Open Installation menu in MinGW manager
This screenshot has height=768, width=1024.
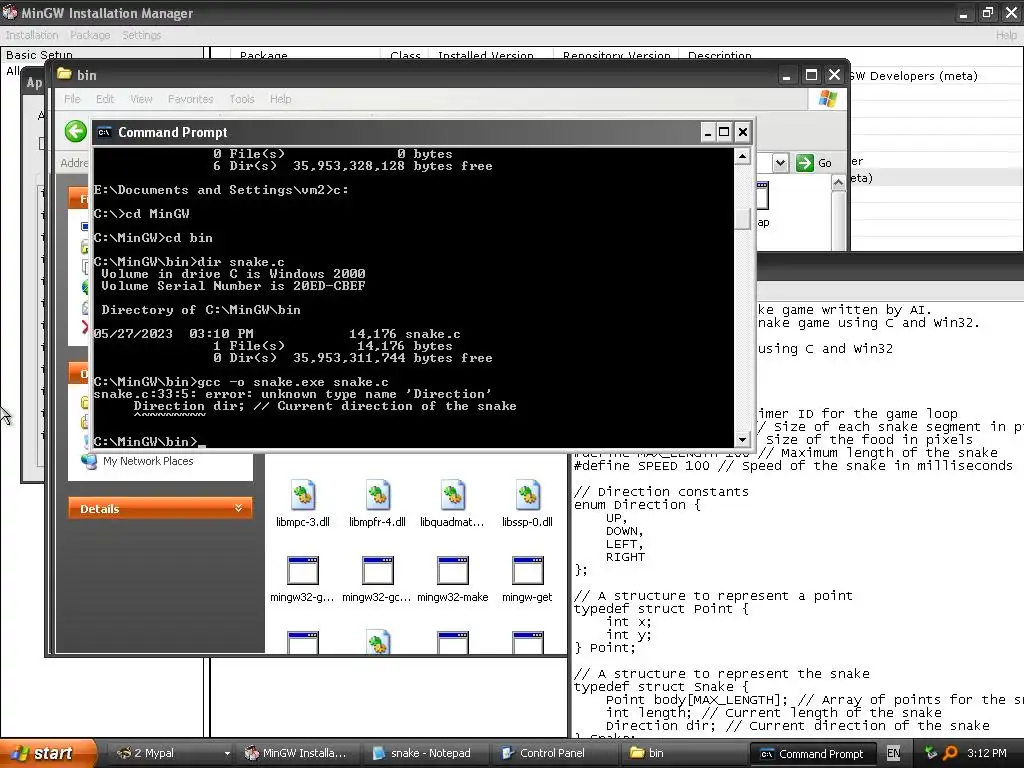point(32,35)
